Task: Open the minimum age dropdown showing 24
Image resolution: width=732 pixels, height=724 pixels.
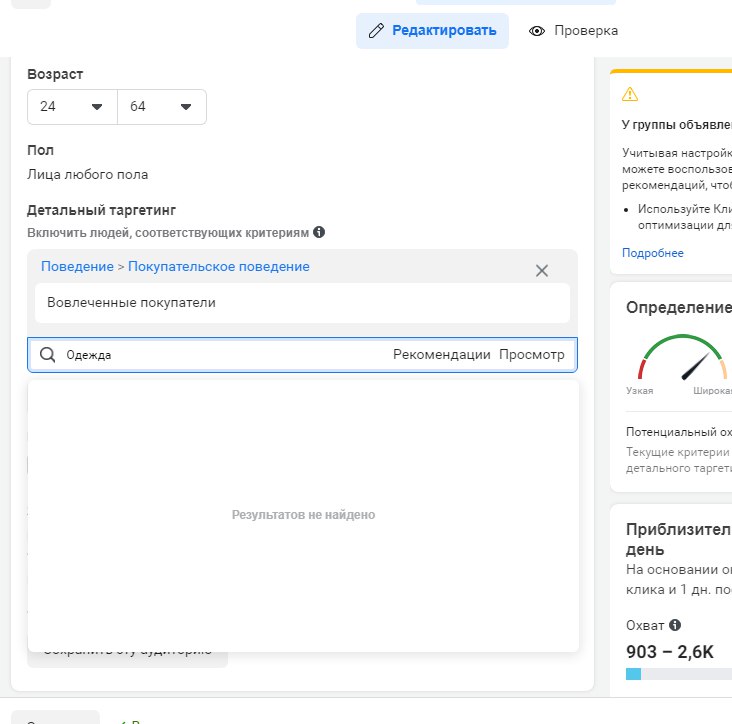Action: click(x=72, y=107)
